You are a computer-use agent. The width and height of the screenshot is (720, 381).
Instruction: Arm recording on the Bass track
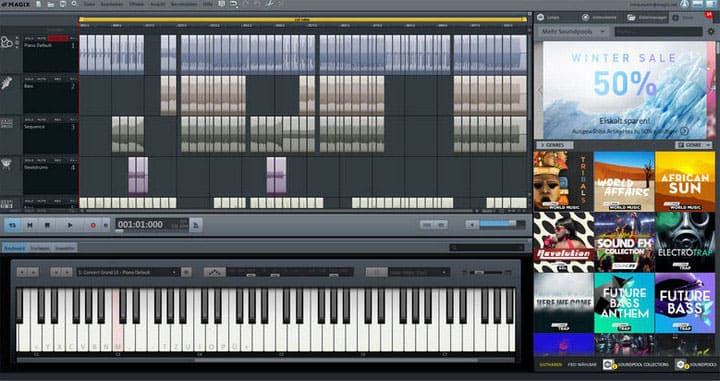click(x=58, y=79)
